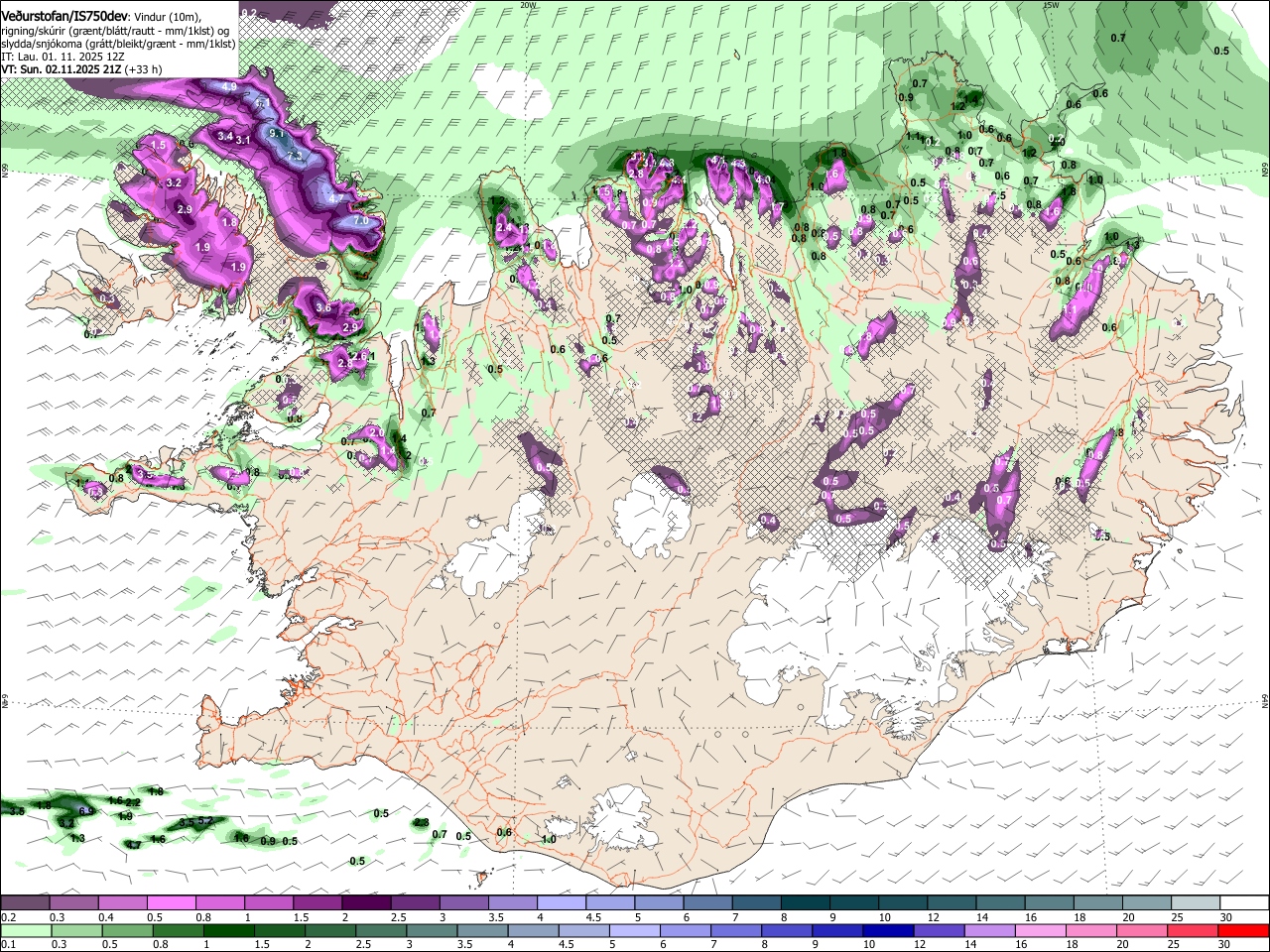Click the 'slydda/snjókoma' legend description line

pos(118,44)
